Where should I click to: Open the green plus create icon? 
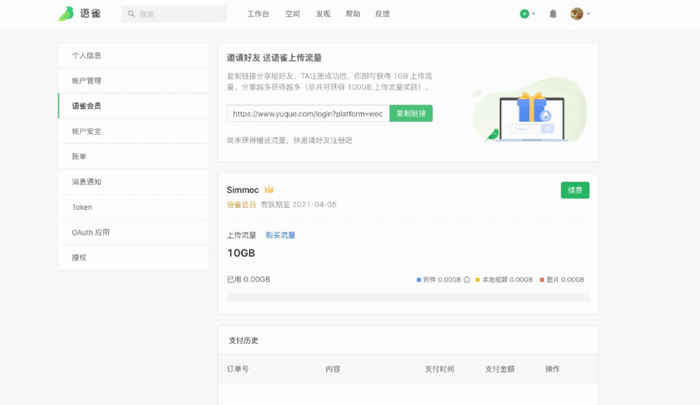pyautogui.click(x=524, y=14)
